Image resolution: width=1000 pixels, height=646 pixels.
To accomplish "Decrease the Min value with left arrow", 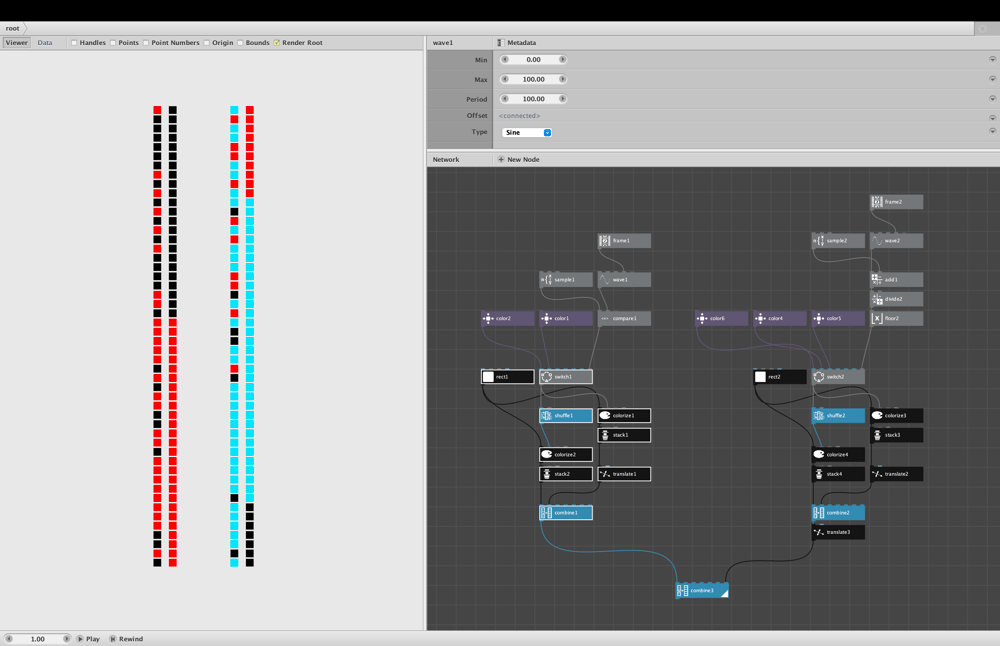I will click(x=505, y=59).
